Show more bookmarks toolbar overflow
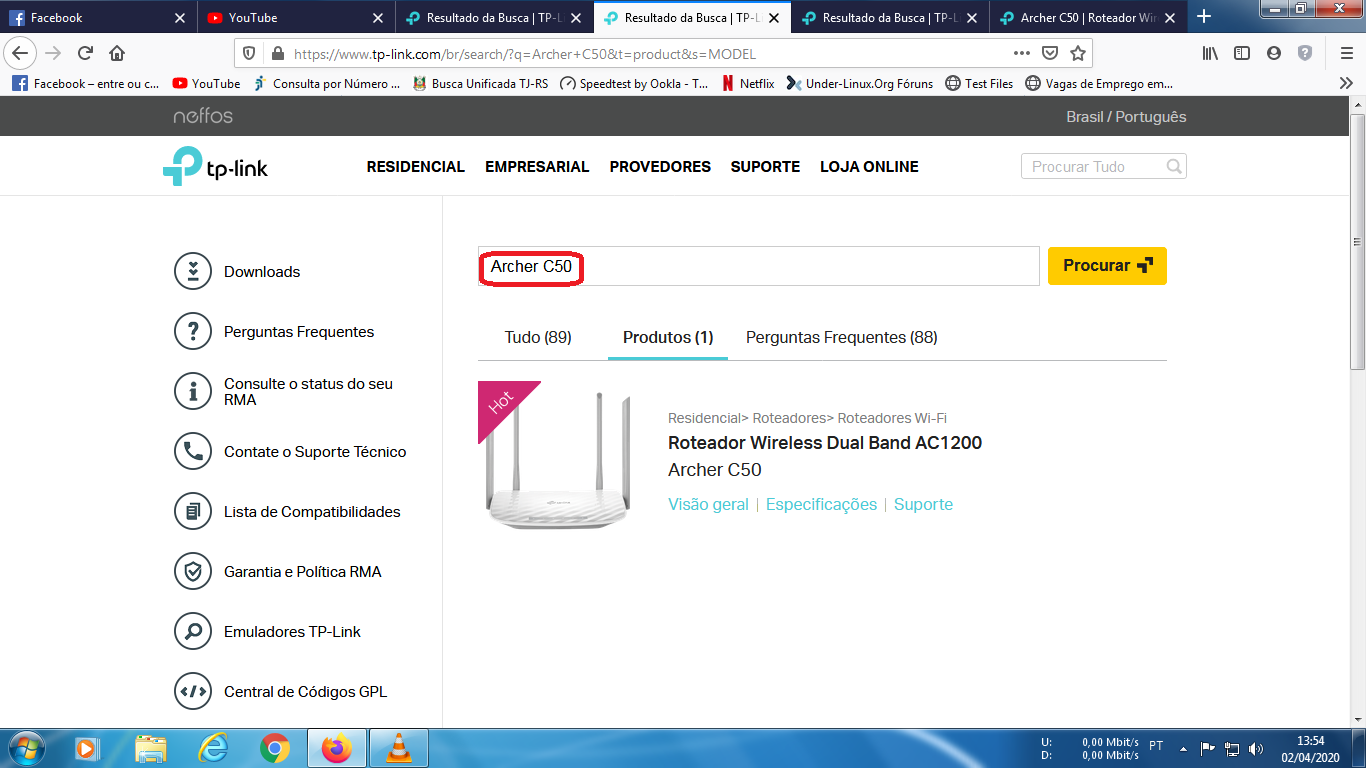 [x=1346, y=84]
